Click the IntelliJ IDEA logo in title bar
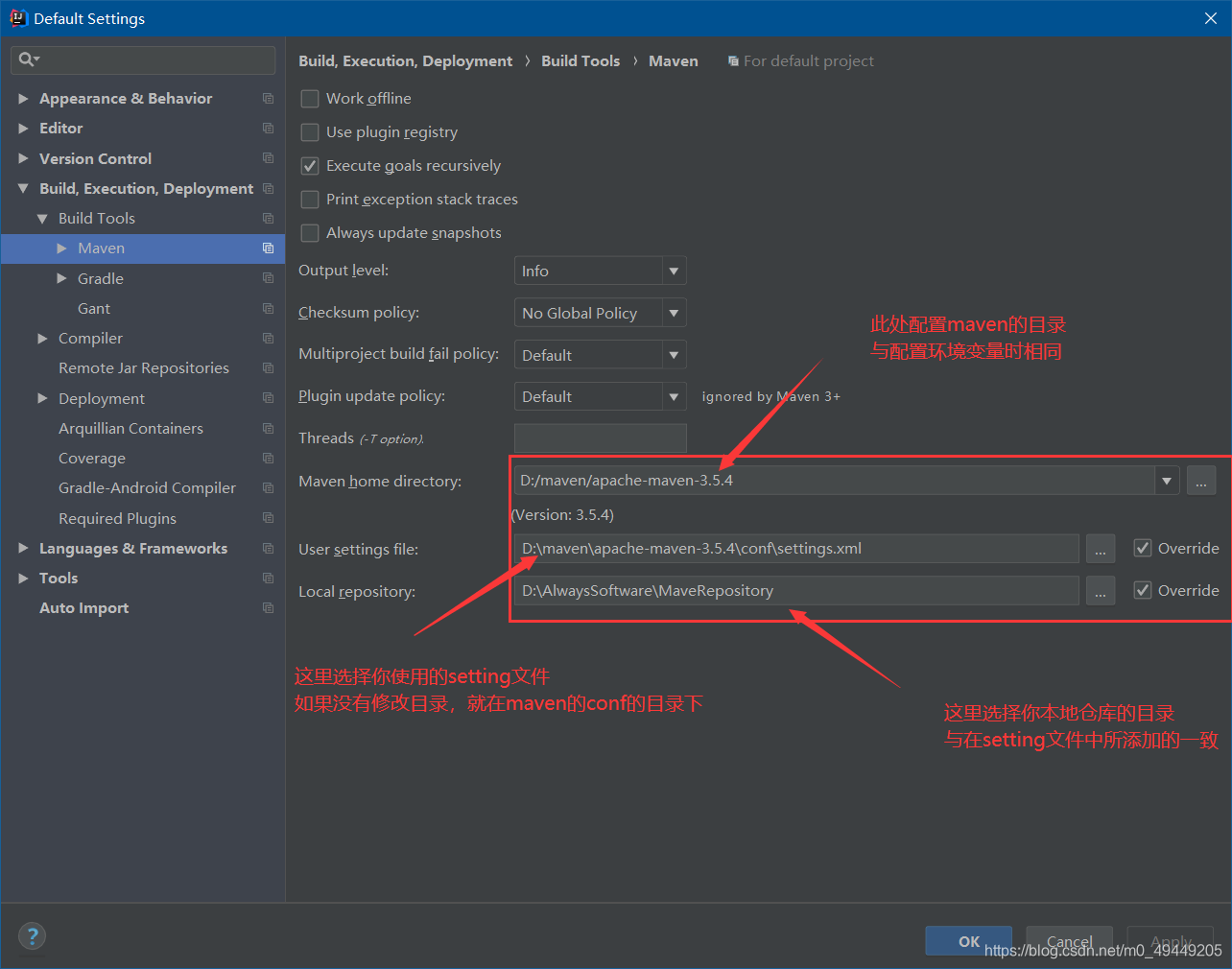This screenshot has width=1232, height=969. pos(18,18)
